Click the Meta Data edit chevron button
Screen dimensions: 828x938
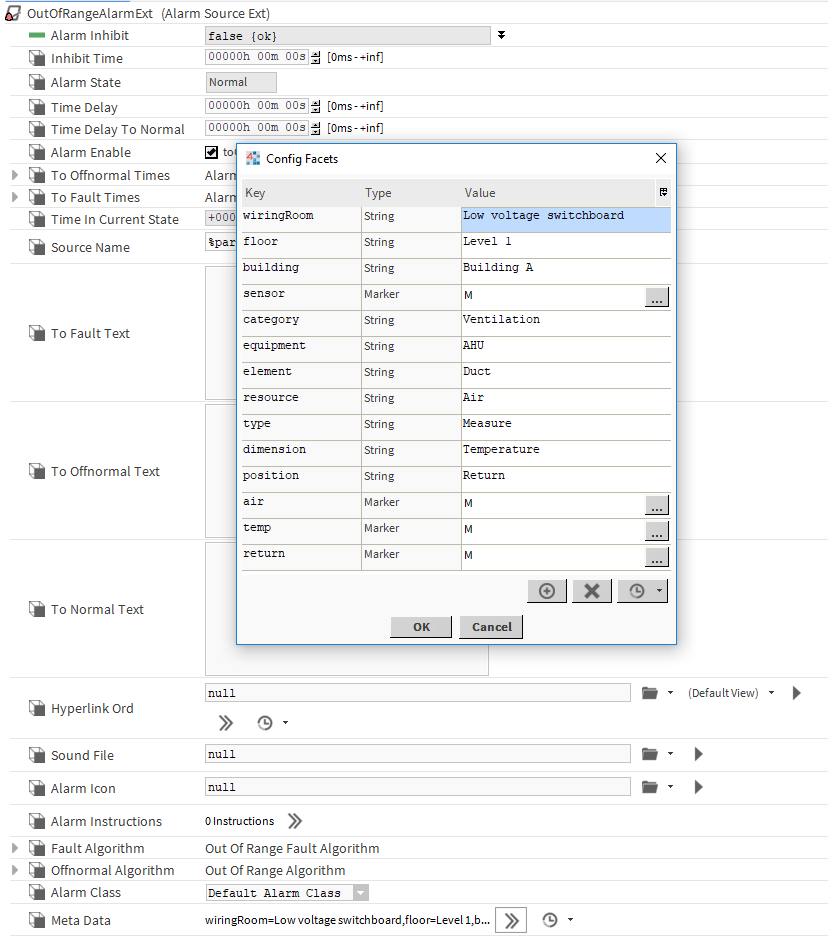(510, 920)
